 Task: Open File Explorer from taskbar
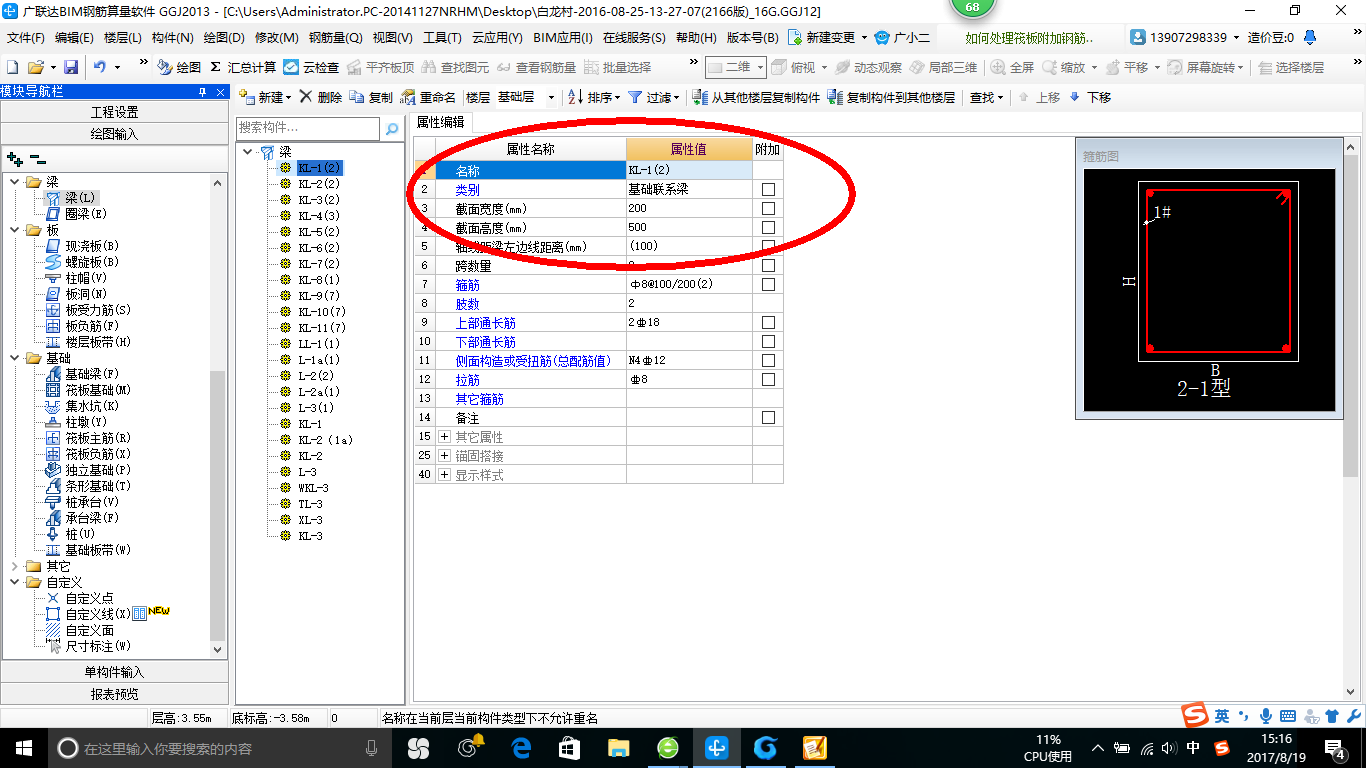(619, 747)
